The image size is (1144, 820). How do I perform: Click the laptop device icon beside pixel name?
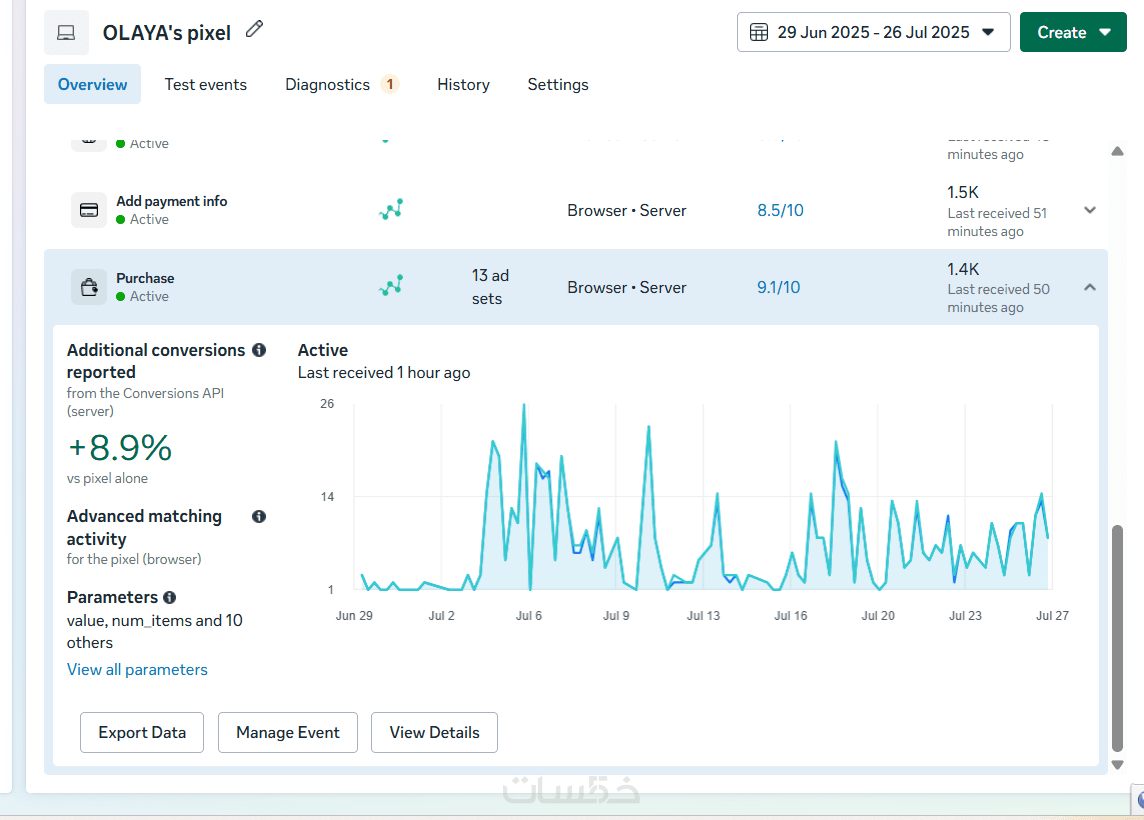(x=66, y=33)
